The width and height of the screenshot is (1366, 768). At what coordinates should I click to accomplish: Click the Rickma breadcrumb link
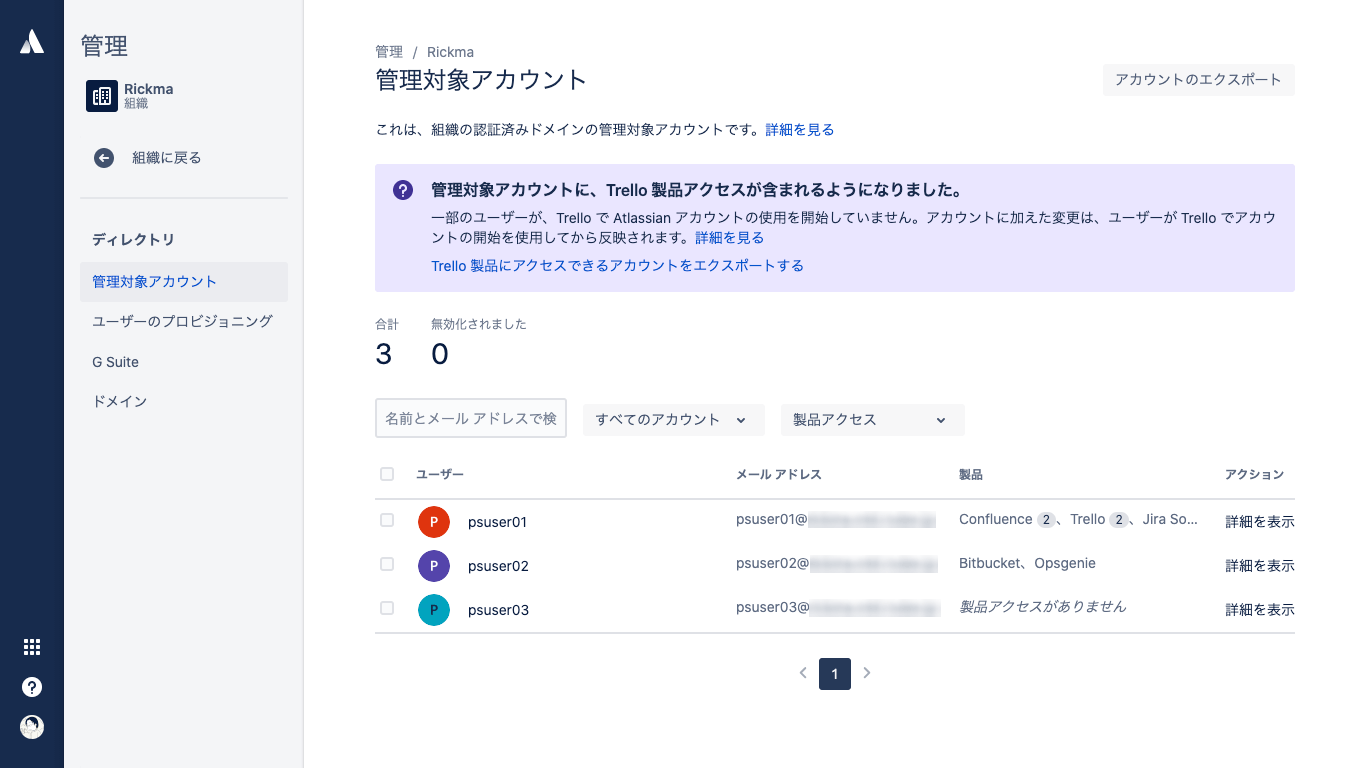(x=450, y=52)
